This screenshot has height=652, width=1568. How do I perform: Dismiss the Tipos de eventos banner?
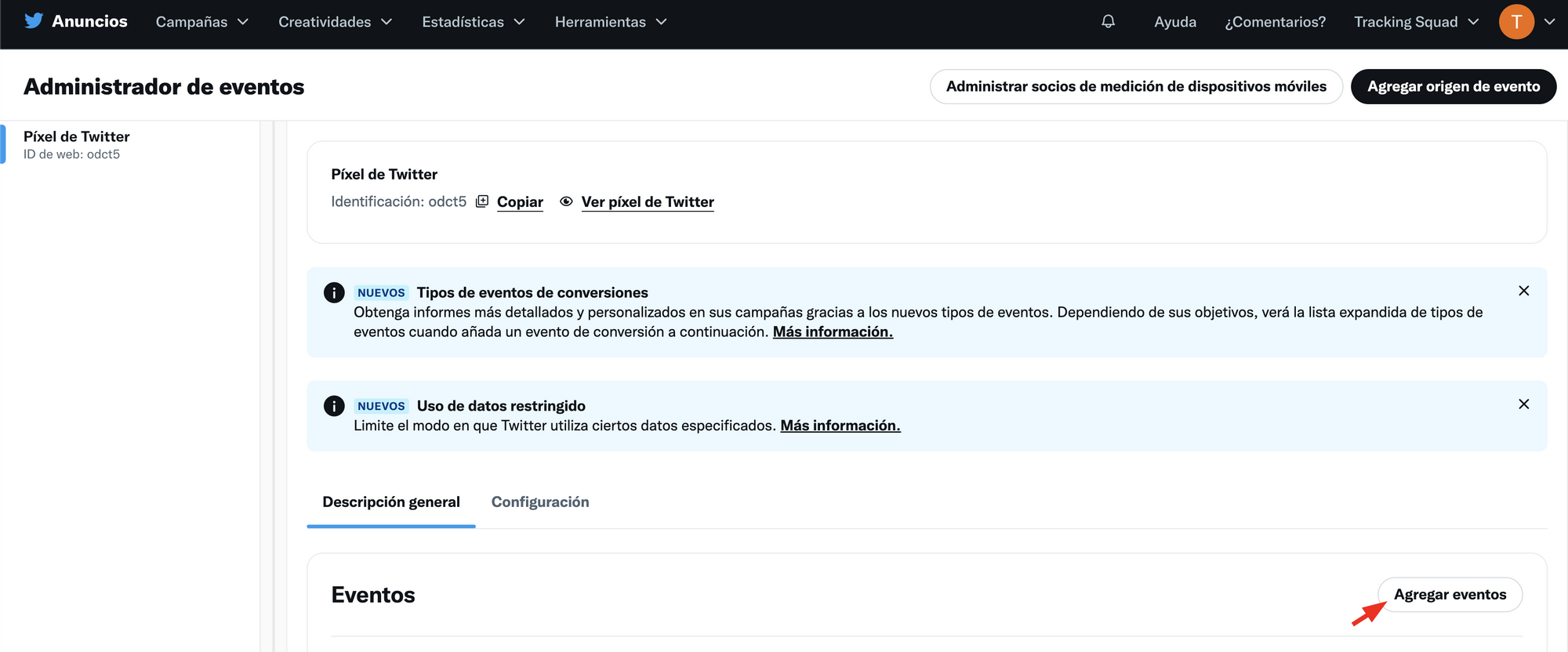1523,291
